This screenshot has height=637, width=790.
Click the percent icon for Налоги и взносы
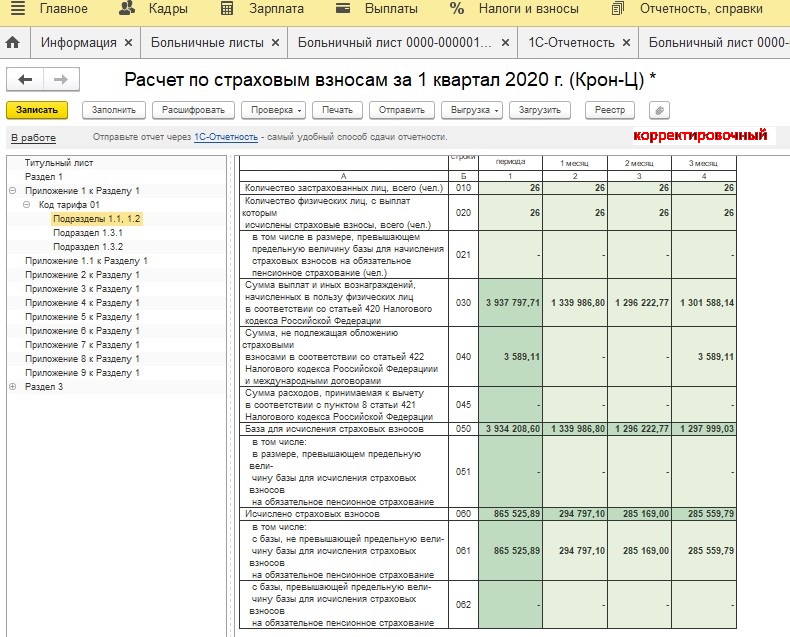pyautogui.click(x=457, y=9)
